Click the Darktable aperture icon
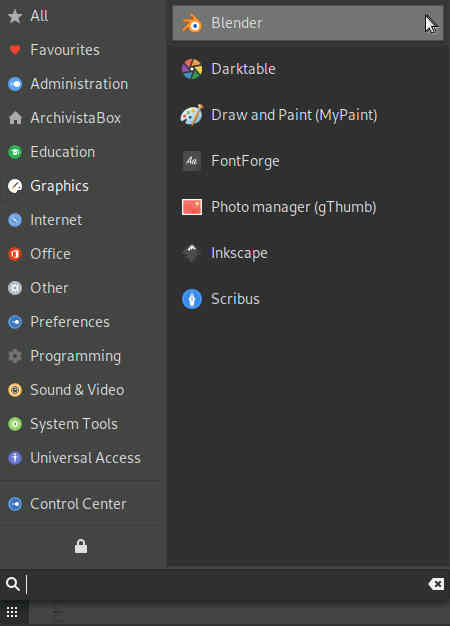The image size is (450, 626). coord(192,69)
